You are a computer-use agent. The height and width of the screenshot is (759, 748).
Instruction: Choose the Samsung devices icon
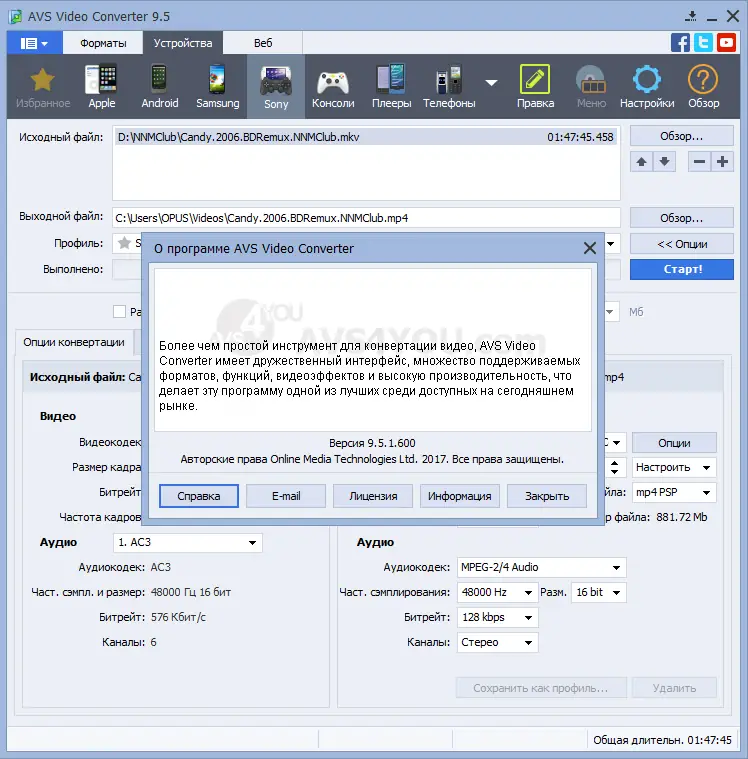coord(217,87)
